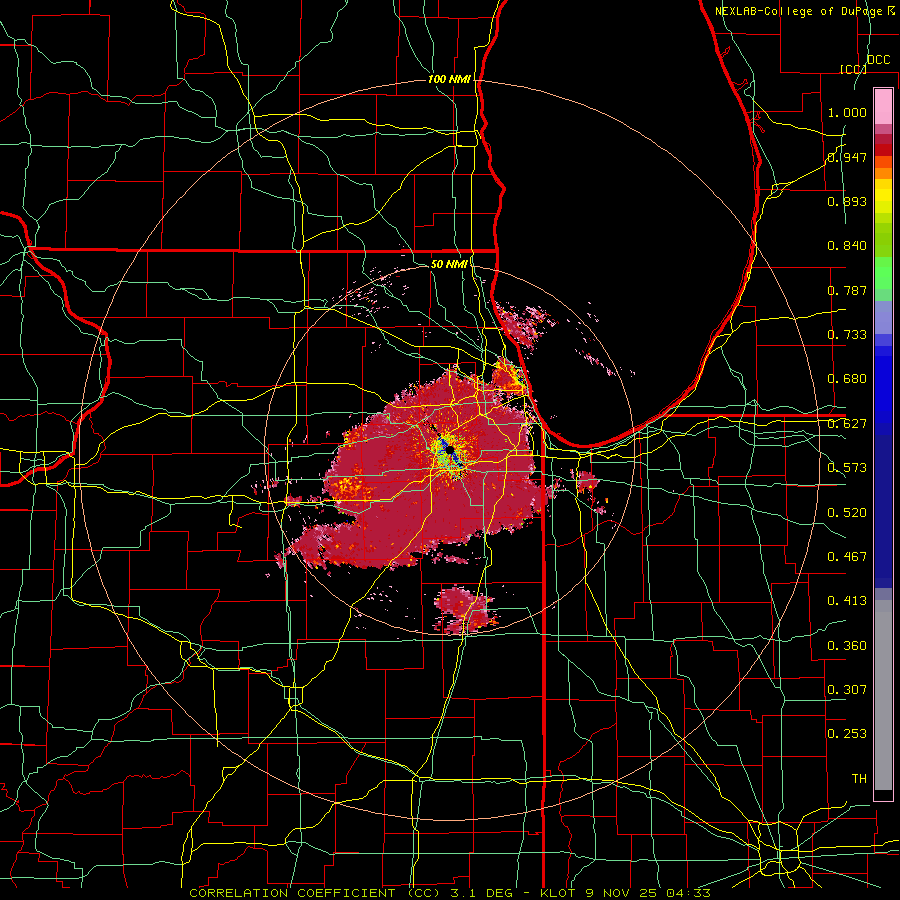Click the 0.413 scale value
This screenshot has width=900, height=900.
pos(847,601)
